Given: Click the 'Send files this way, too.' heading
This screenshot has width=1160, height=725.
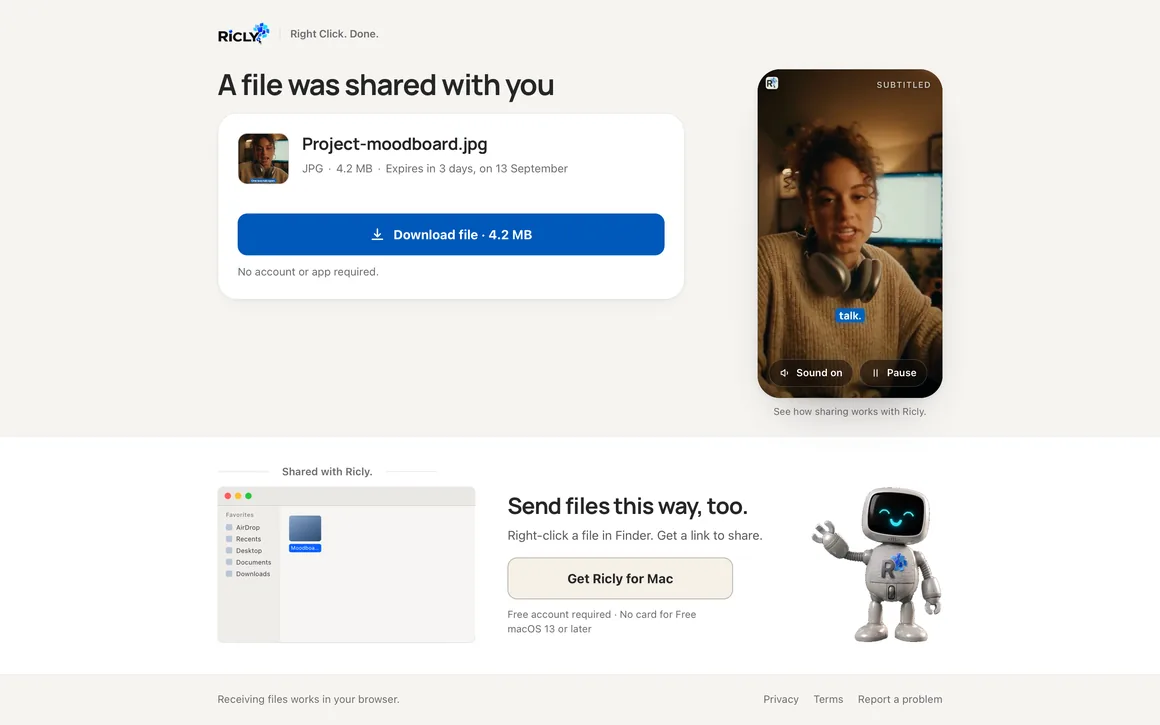Looking at the screenshot, I should point(627,506).
